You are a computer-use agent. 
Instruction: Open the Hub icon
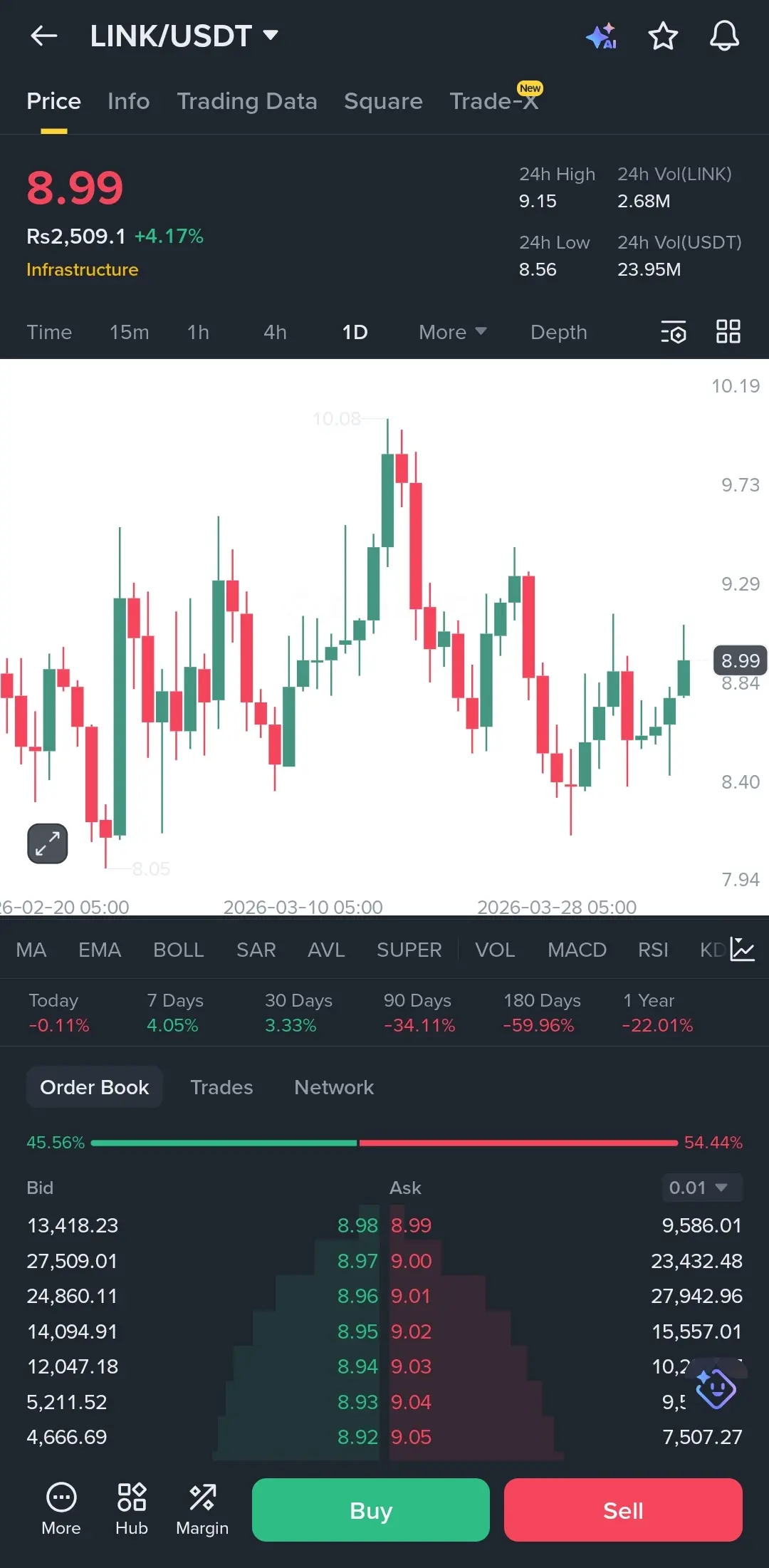coord(132,1510)
